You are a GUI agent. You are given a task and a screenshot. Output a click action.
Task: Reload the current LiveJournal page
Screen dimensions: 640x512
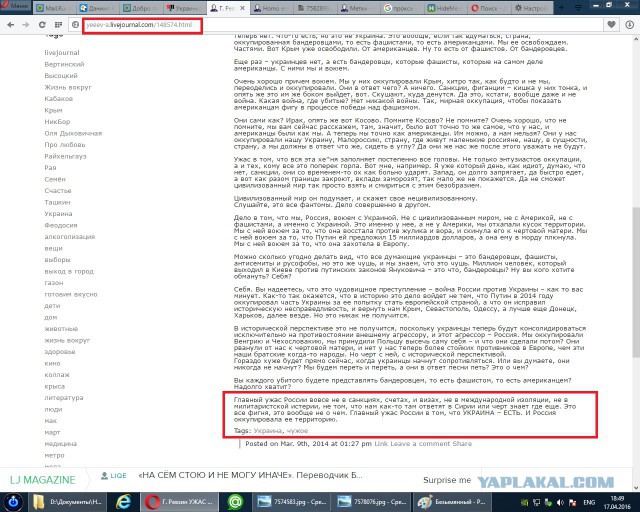(42, 25)
